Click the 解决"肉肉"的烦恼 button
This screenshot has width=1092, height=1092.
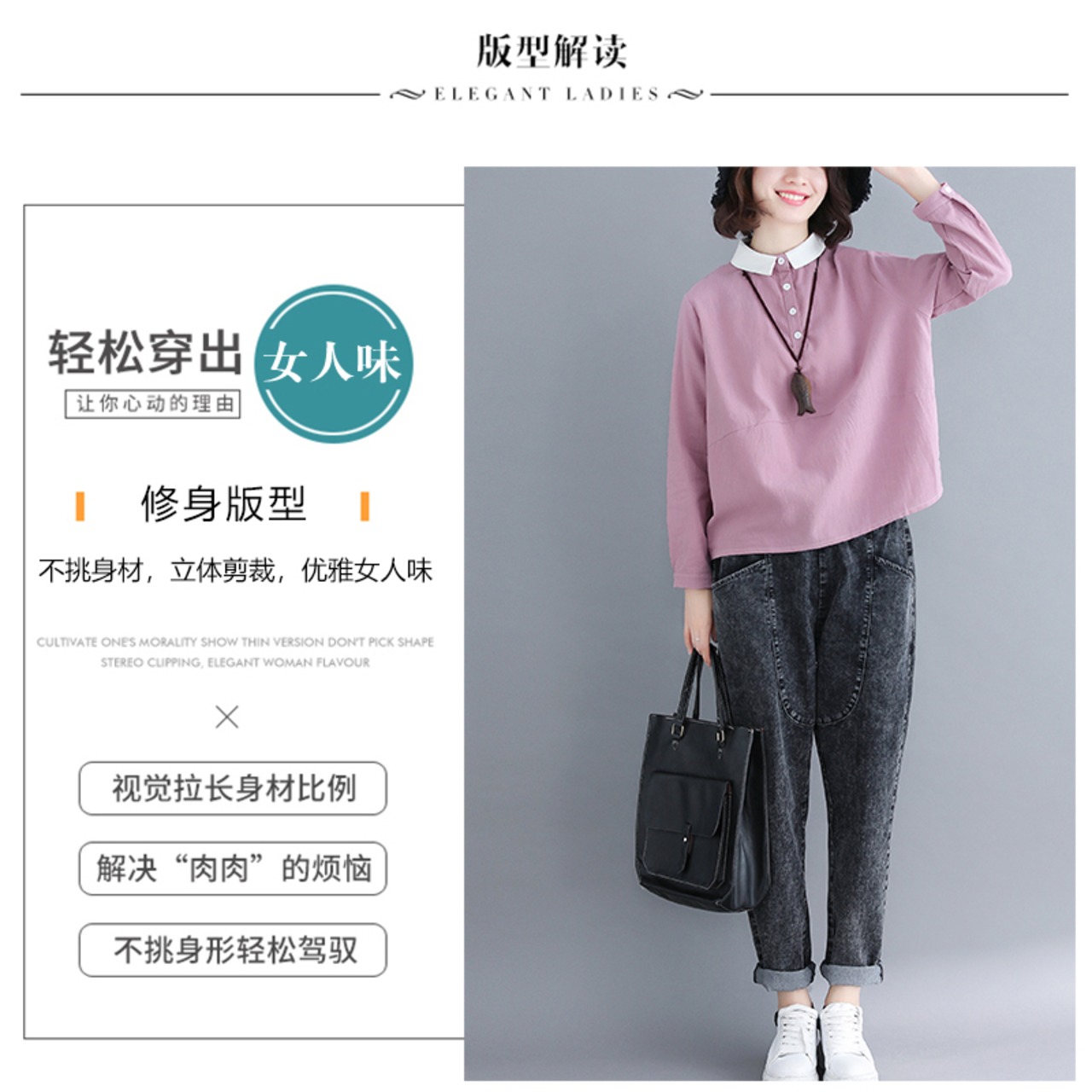click(x=233, y=868)
